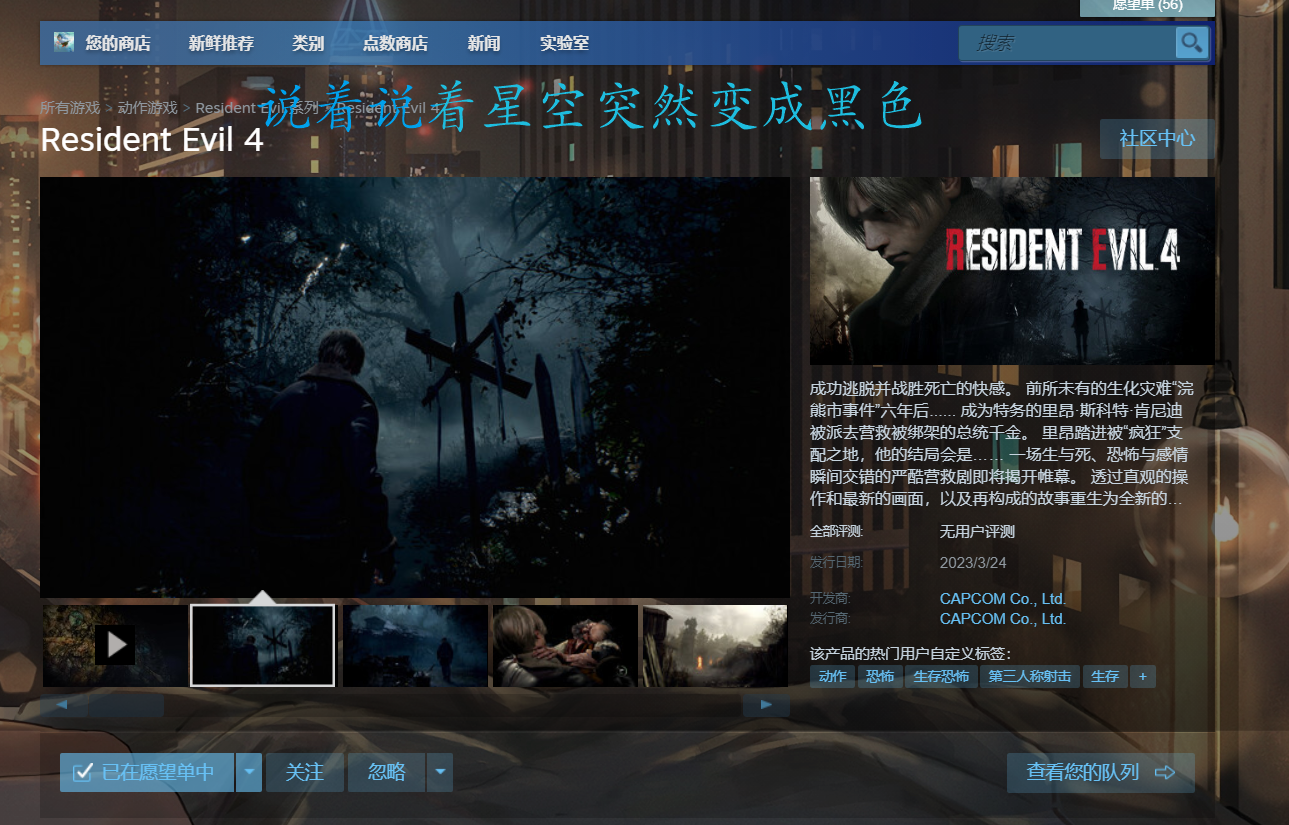Click the 忽略 ignore button

(386, 772)
